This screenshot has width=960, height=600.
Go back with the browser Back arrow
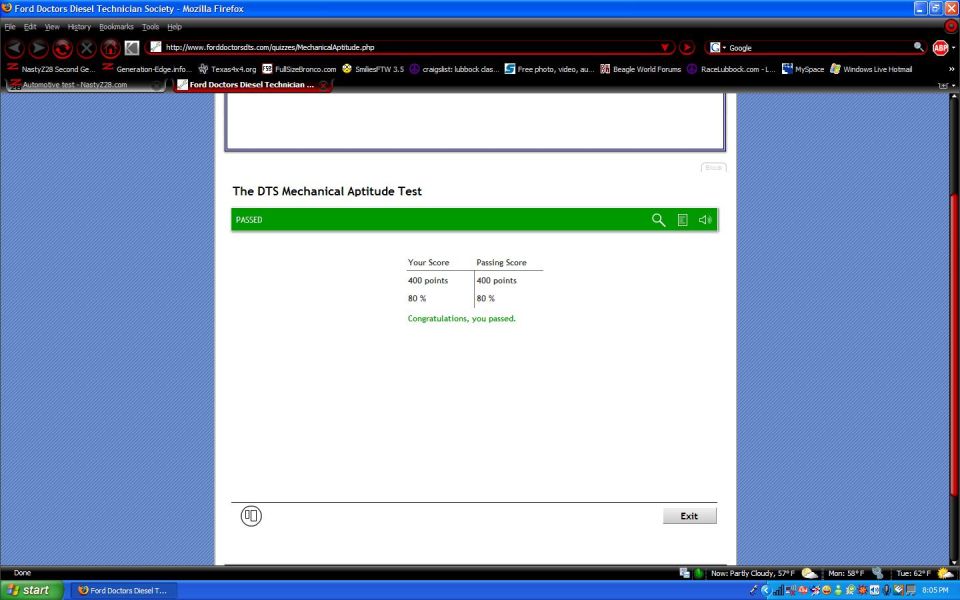[x=15, y=48]
